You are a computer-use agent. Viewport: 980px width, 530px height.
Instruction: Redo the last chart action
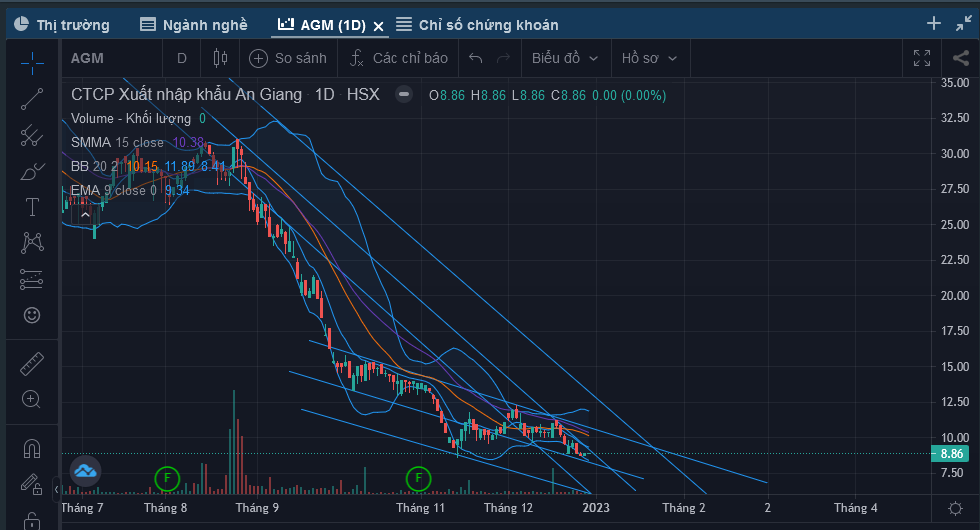coord(503,58)
